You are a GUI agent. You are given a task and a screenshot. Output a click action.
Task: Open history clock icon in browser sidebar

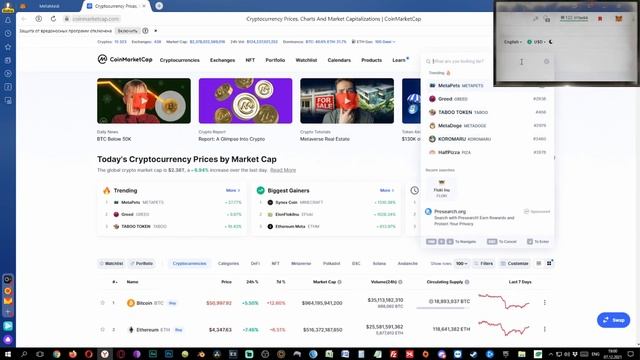pos(8,33)
